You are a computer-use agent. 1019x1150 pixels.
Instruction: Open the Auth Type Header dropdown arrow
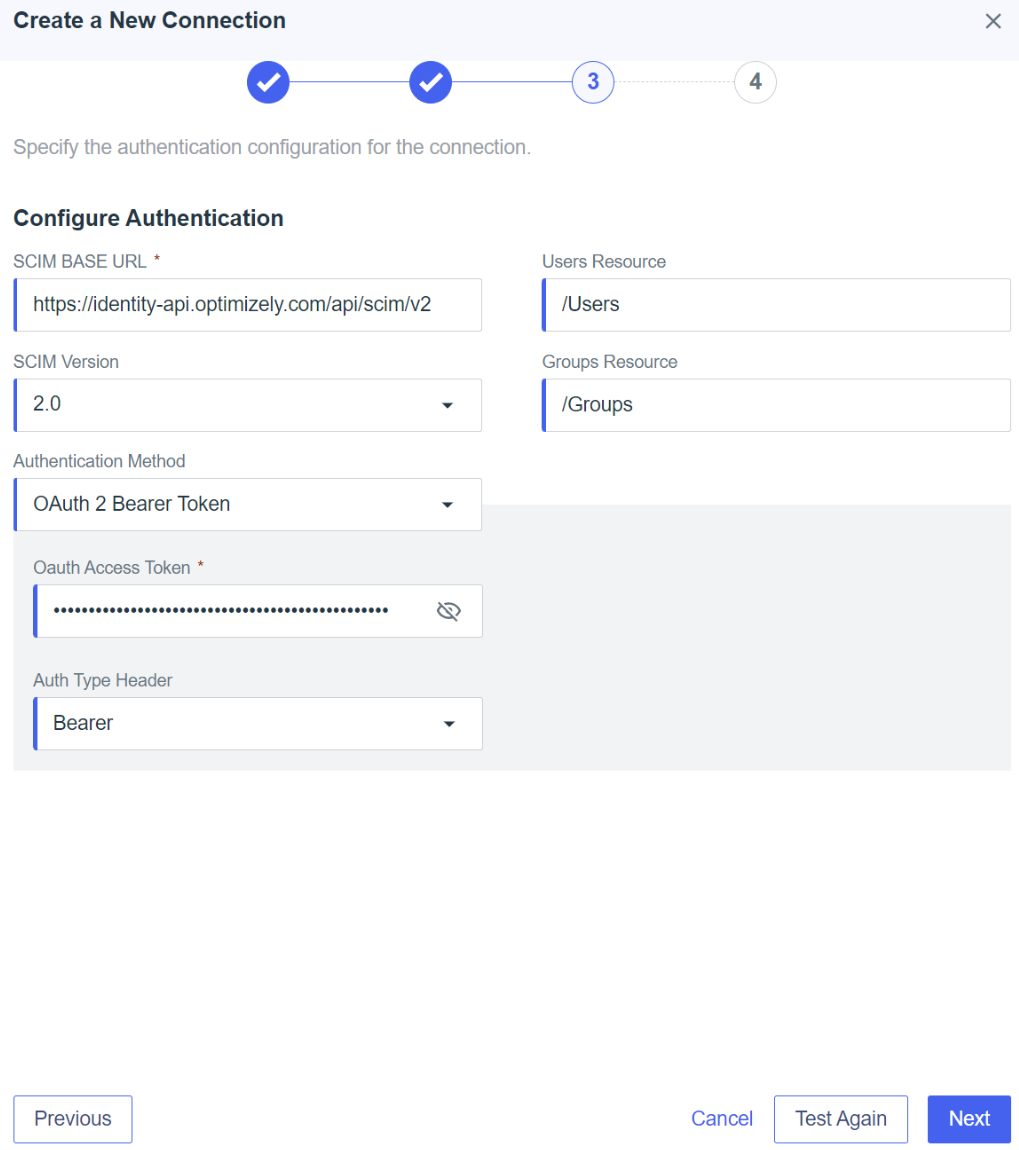pos(449,724)
